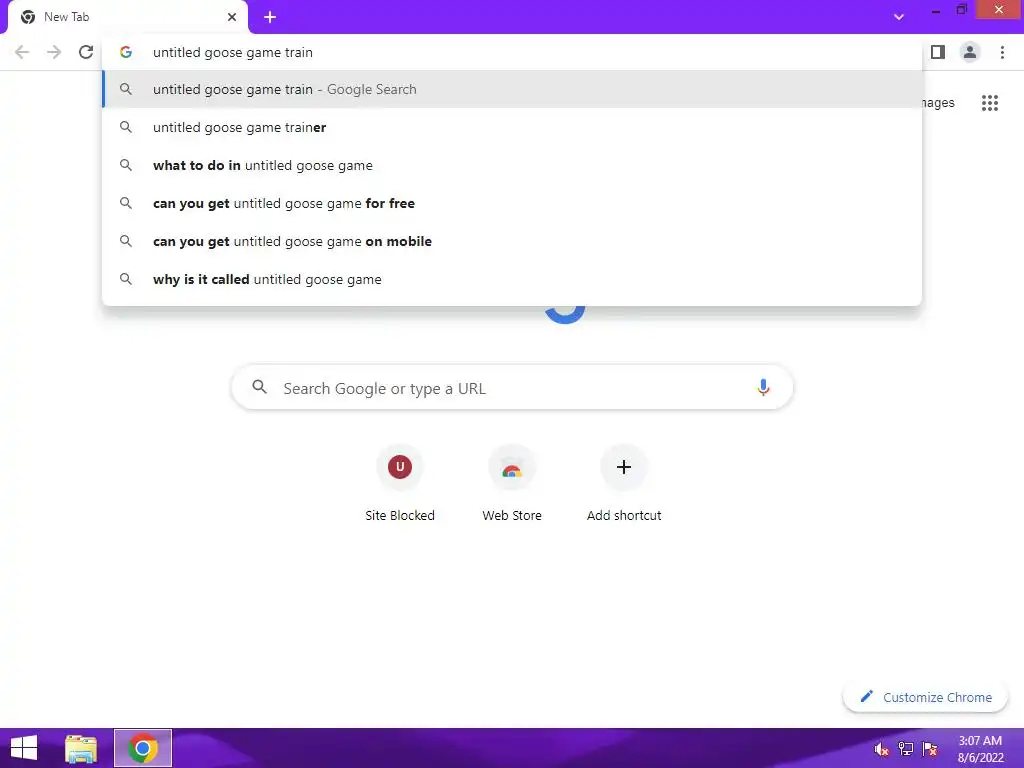Click the muted volume tray icon
1024x768 pixels.
(881, 749)
